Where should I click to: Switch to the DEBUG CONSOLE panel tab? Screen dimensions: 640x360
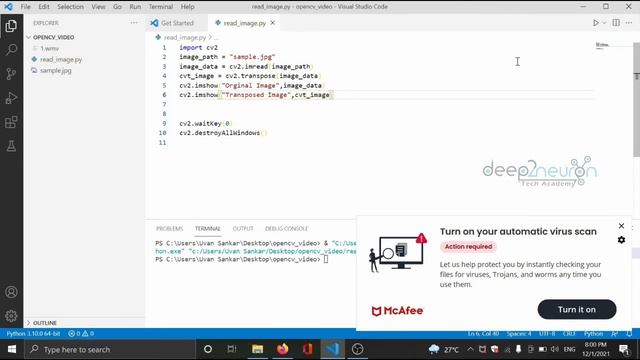[x=286, y=229]
